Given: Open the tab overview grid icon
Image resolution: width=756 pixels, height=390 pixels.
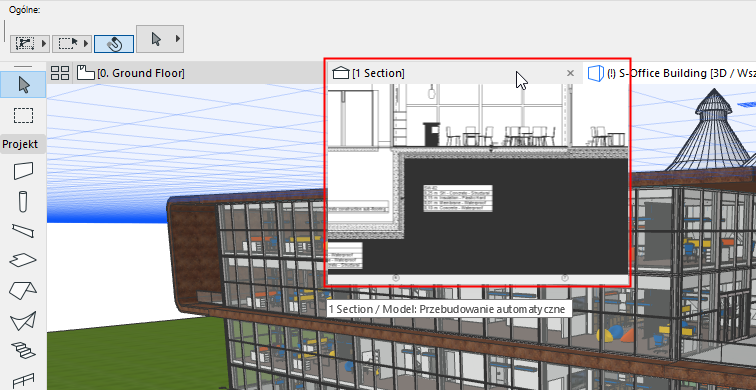Looking at the screenshot, I should 60,73.
